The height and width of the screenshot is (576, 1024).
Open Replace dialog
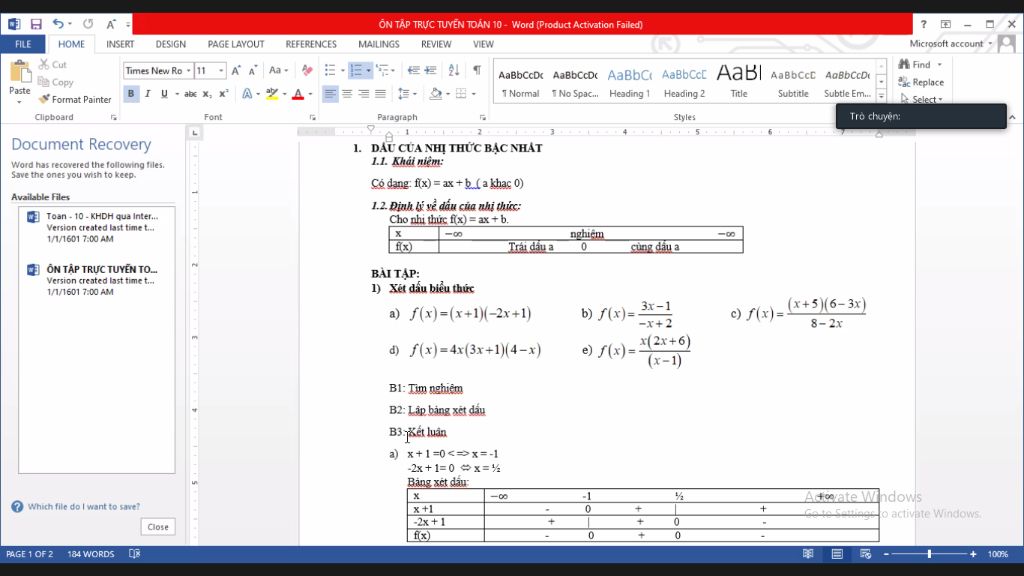coord(921,82)
